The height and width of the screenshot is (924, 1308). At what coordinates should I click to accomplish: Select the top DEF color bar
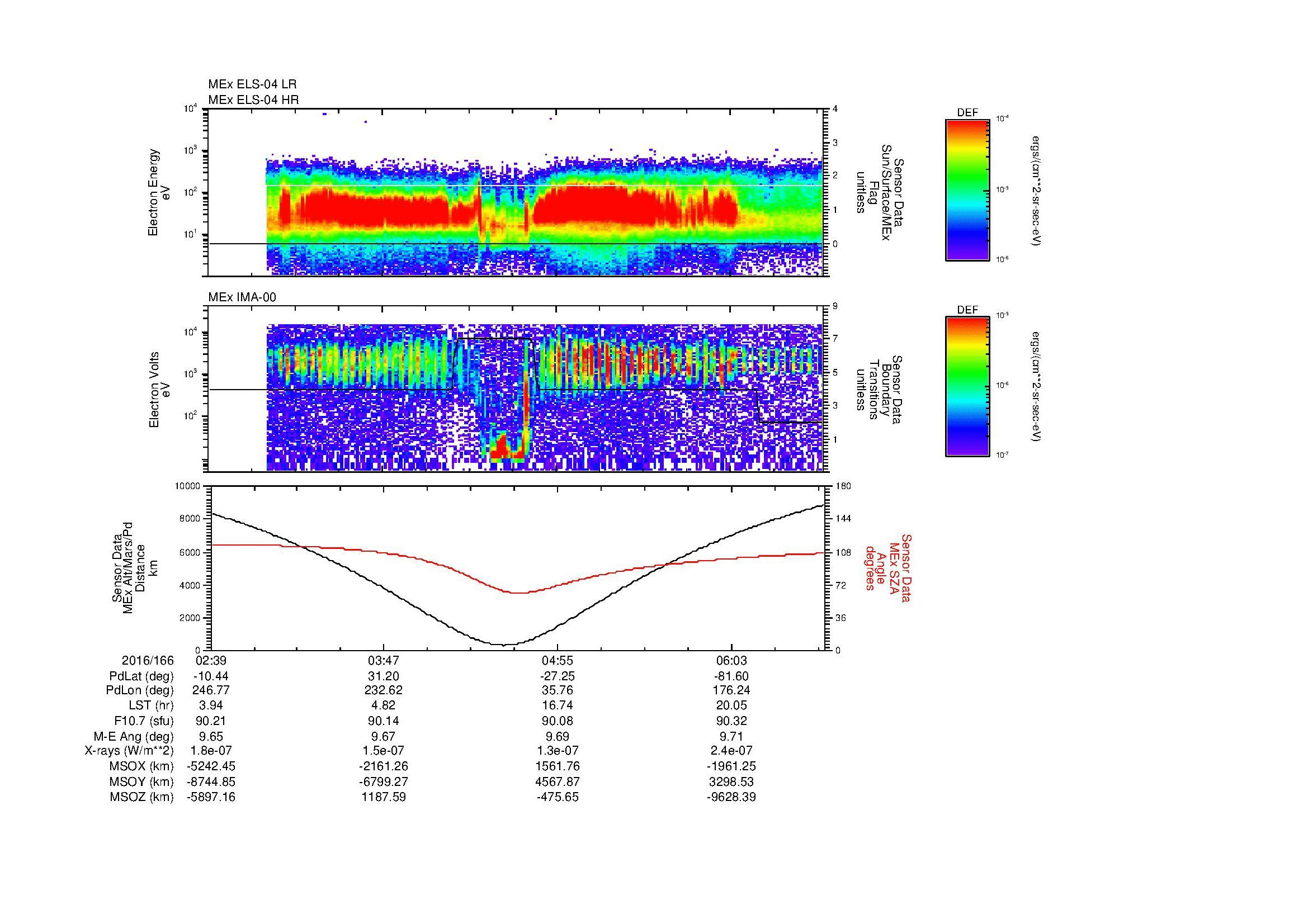967,189
